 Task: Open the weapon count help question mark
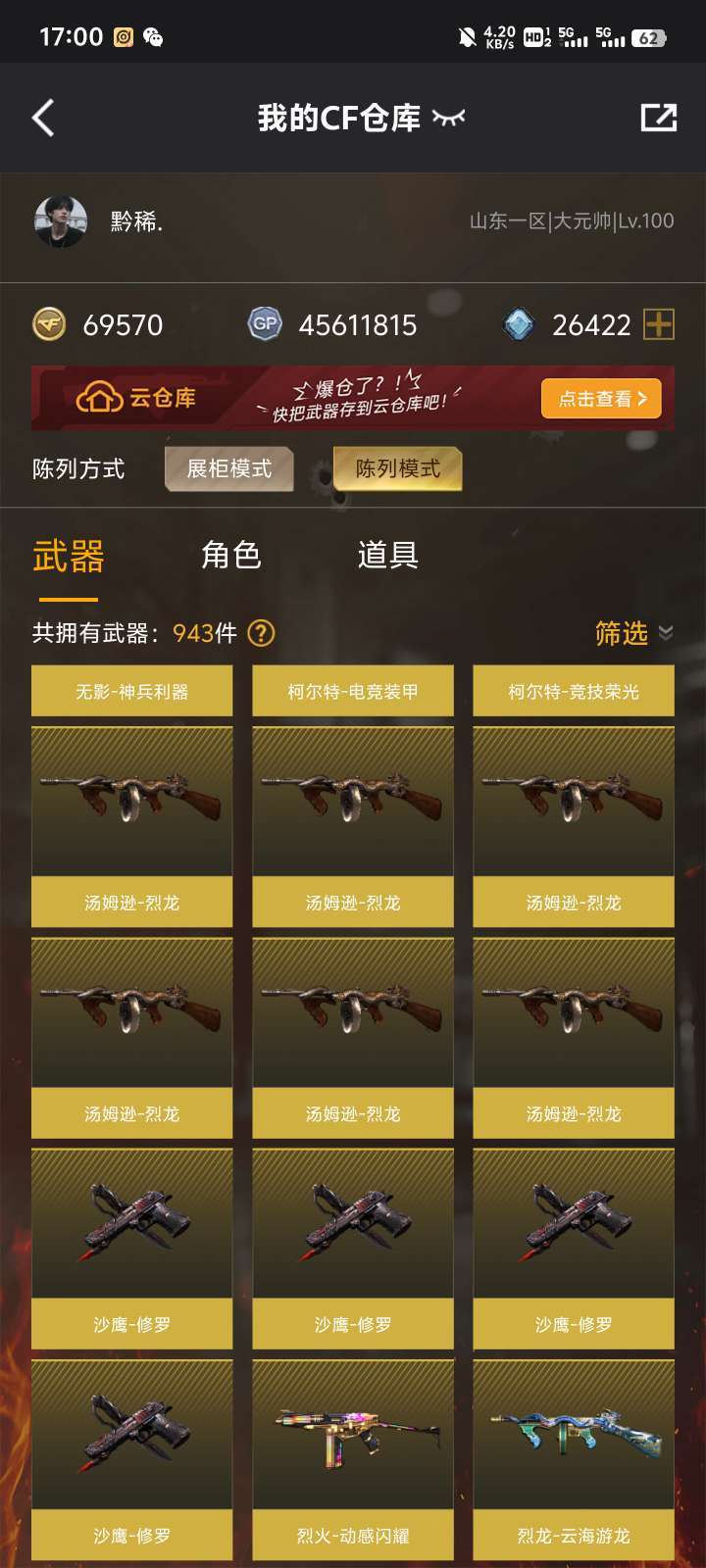tap(261, 633)
